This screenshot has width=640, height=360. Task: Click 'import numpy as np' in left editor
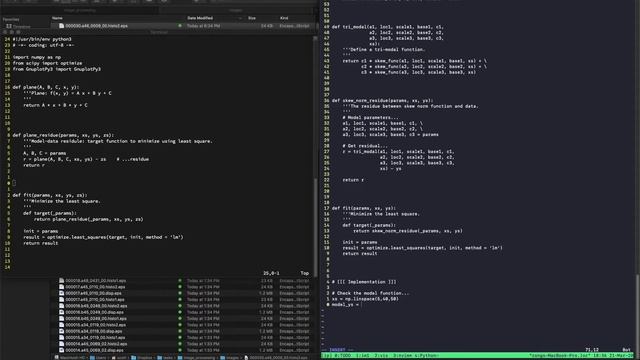click(x=37, y=57)
